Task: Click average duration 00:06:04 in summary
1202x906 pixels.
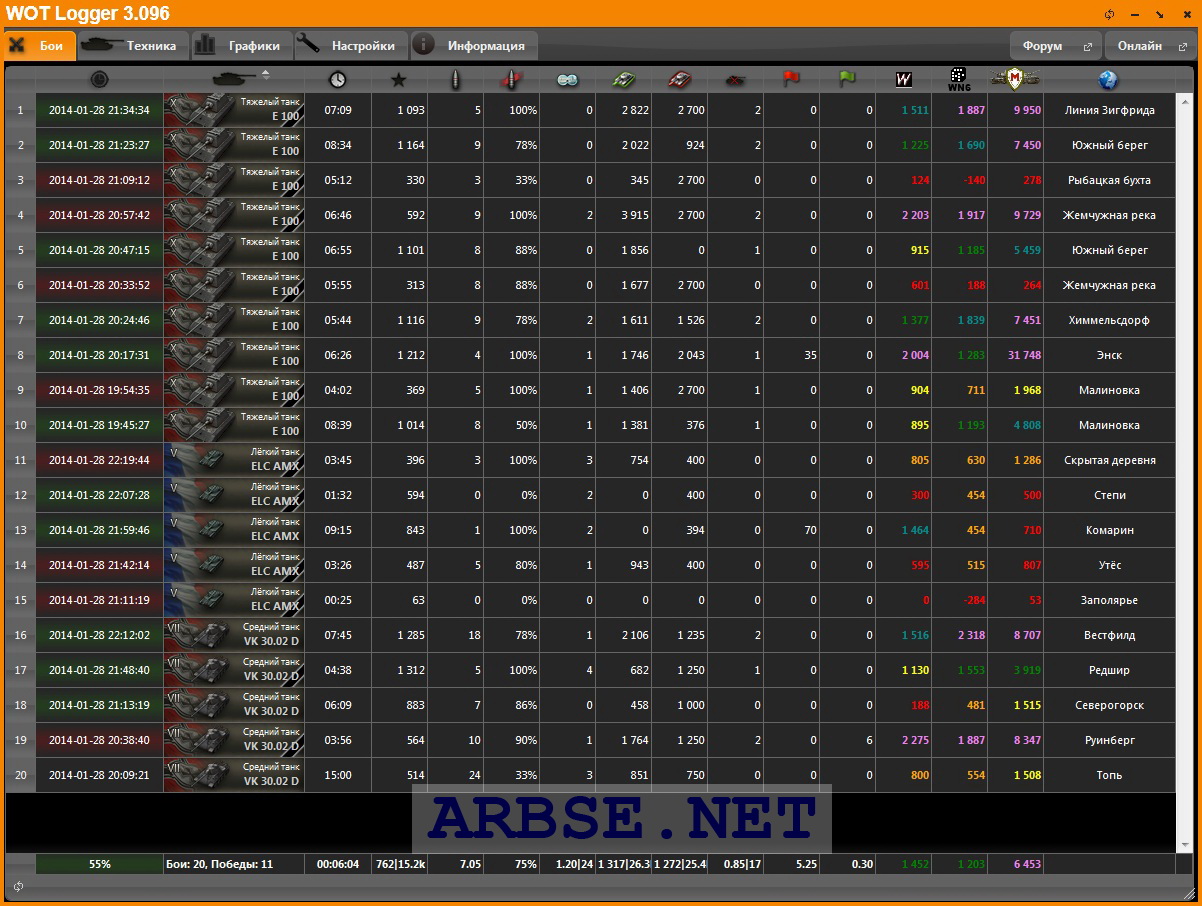Action: [338, 864]
